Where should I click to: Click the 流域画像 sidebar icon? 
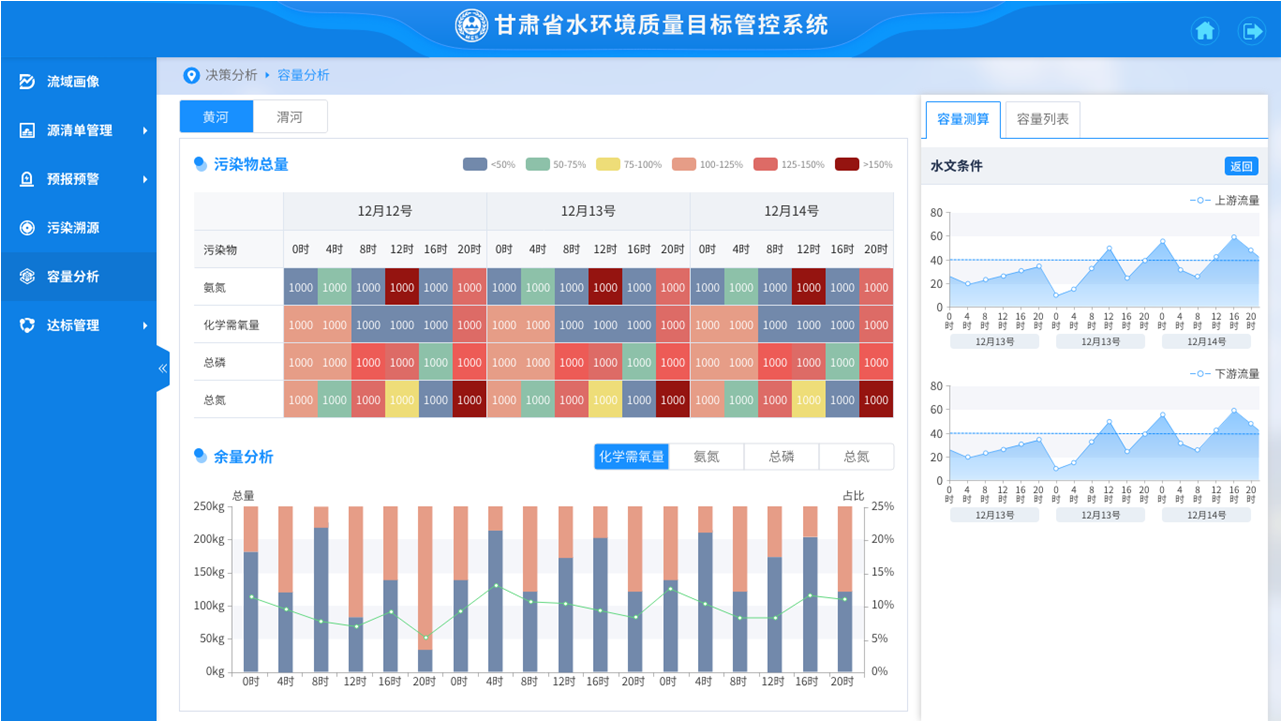27,81
